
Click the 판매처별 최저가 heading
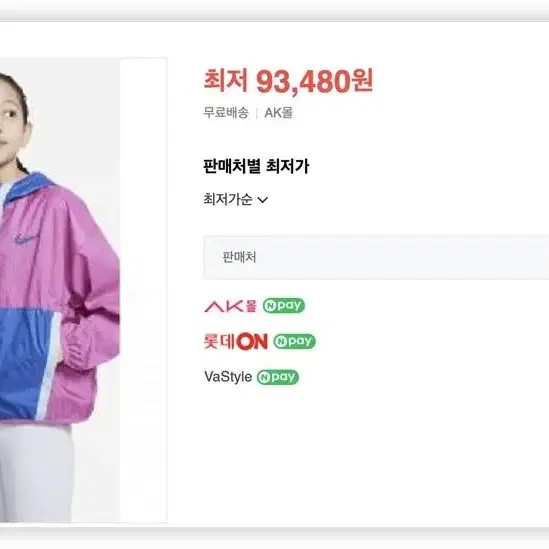point(256,166)
